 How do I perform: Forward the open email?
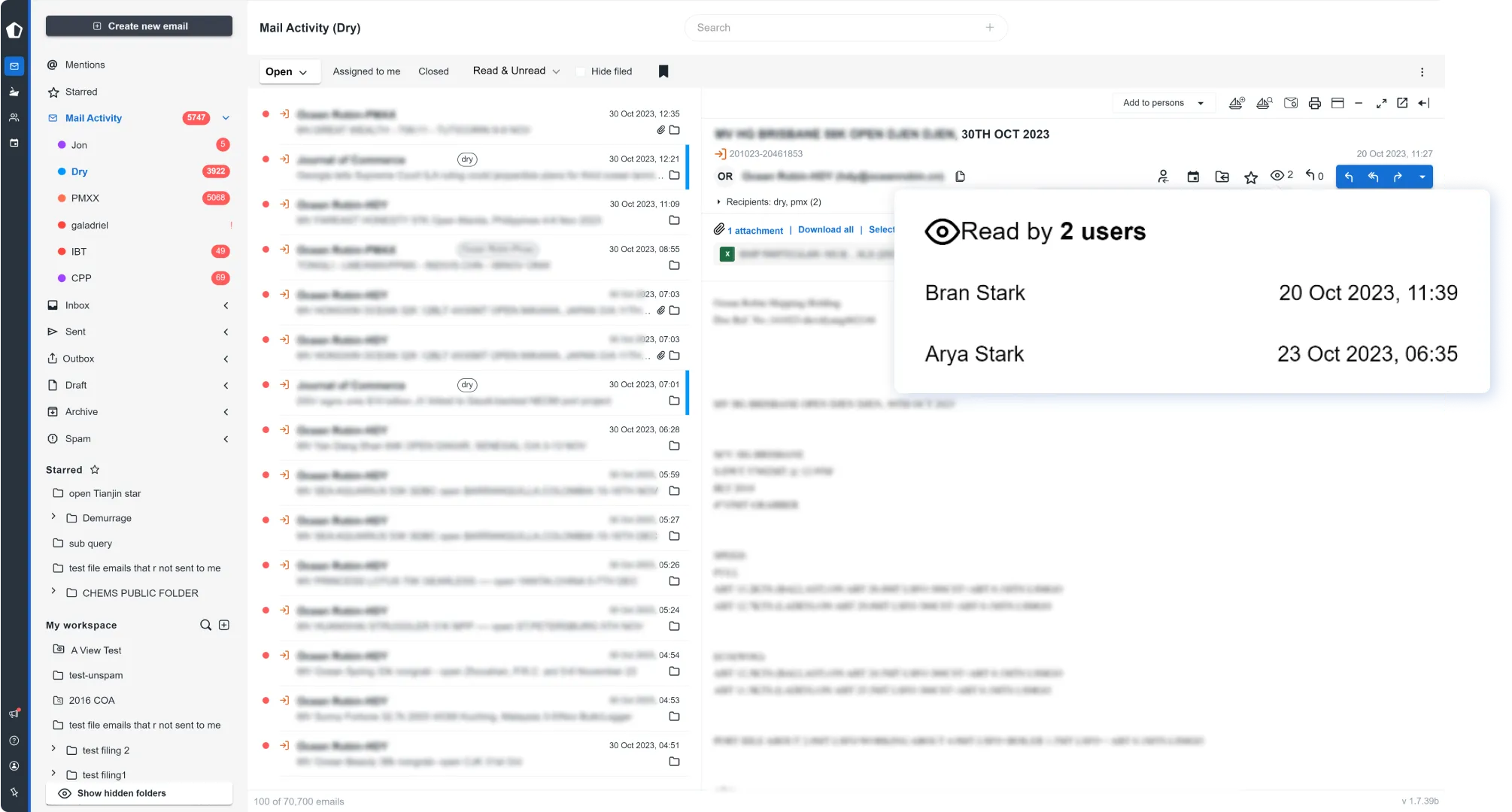tap(1398, 177)
